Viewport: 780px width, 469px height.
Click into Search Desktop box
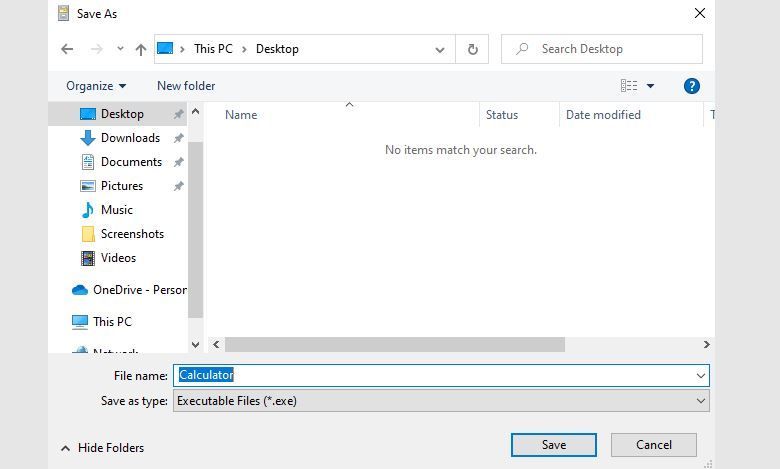[x=602, y=49]
